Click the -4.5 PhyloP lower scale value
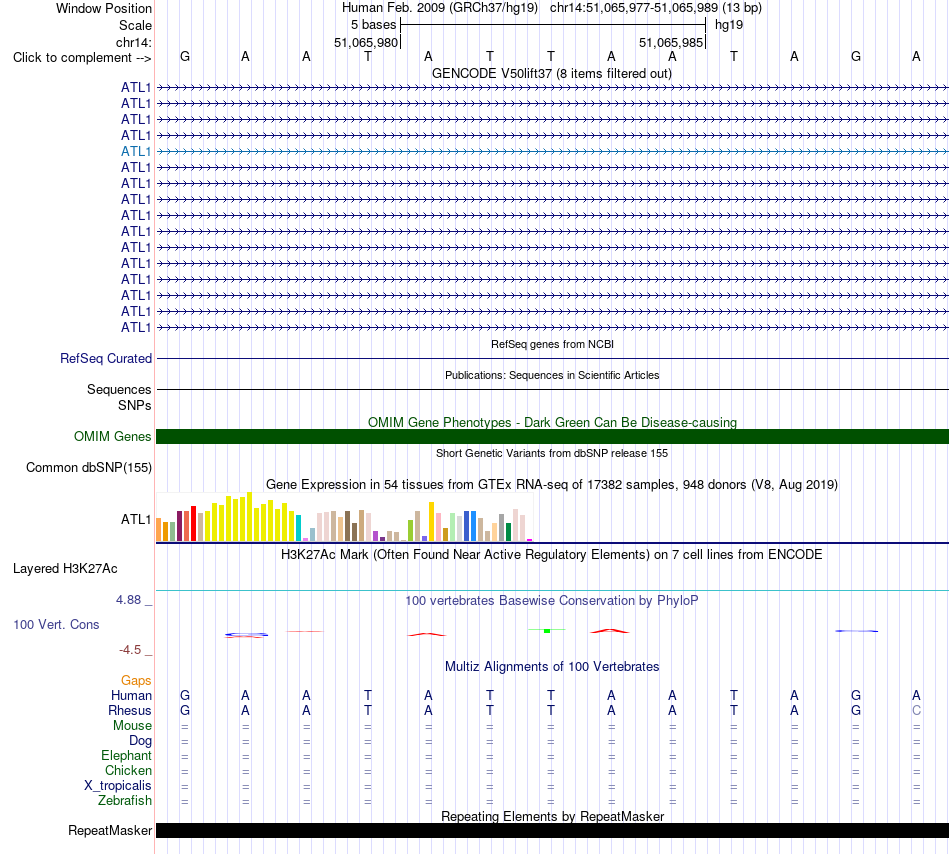This screenshot has width=950, height=854. pyautogui.click(x=130, y=650)
